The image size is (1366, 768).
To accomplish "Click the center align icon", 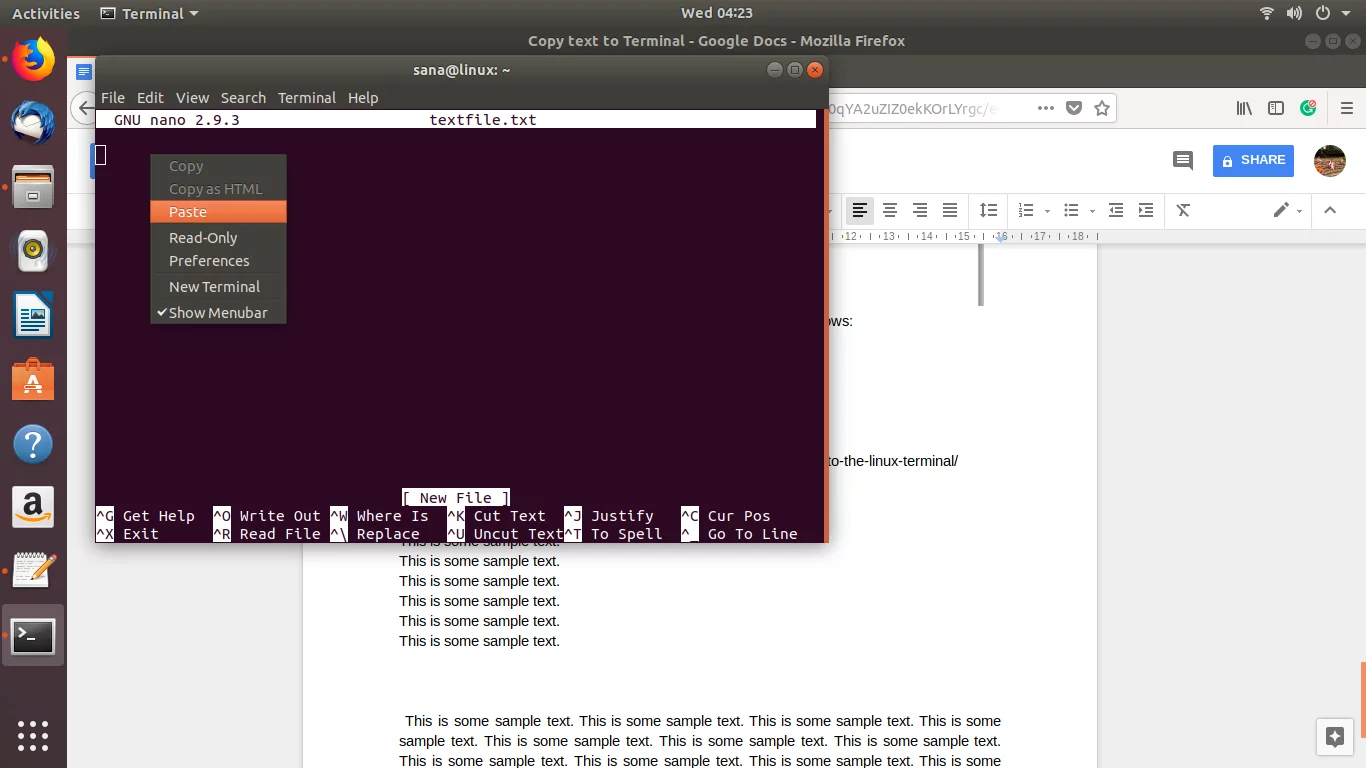I will point(889,210).
